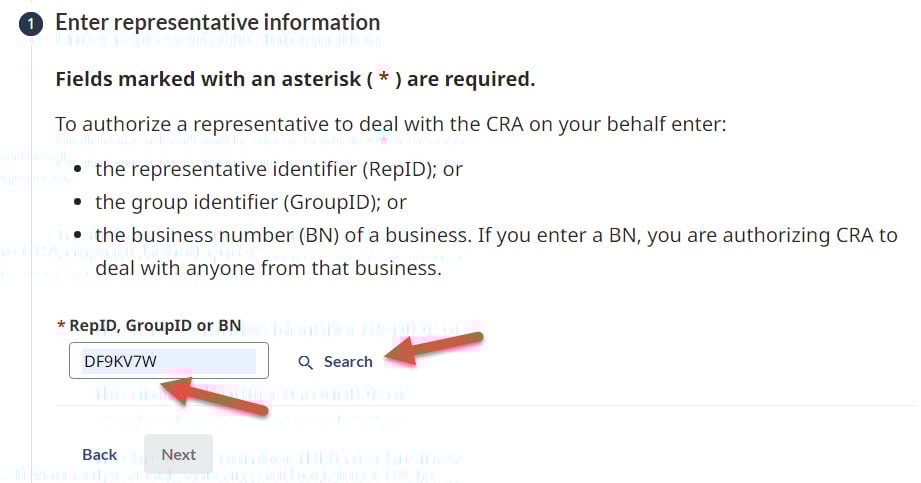This screenshot has width=921, height=483.
Task: Click the business number (BN) bullet
Action: (x=496, y=236)
